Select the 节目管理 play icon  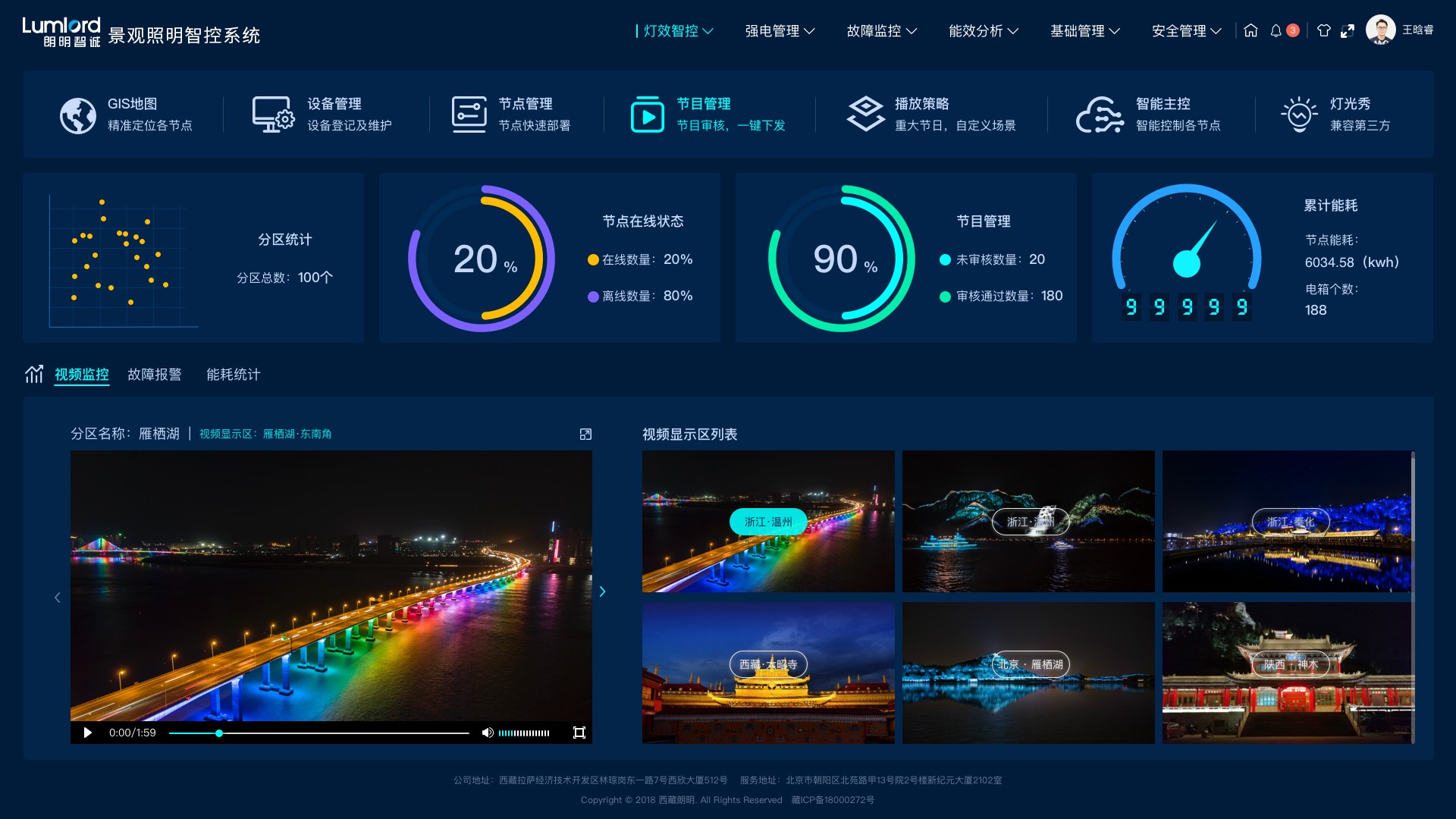click(x=647, y=115)
